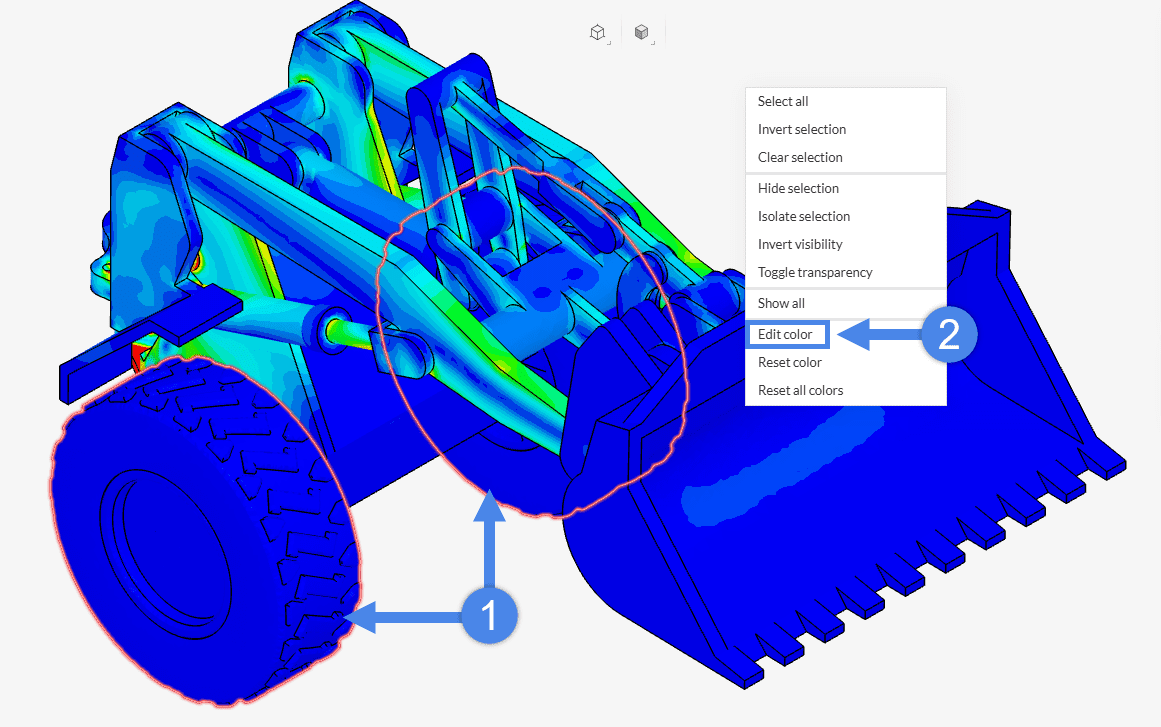Click the blue numbered circle marker 2
This screenshot has width=1161, height=727.
(x=948, y=335)
